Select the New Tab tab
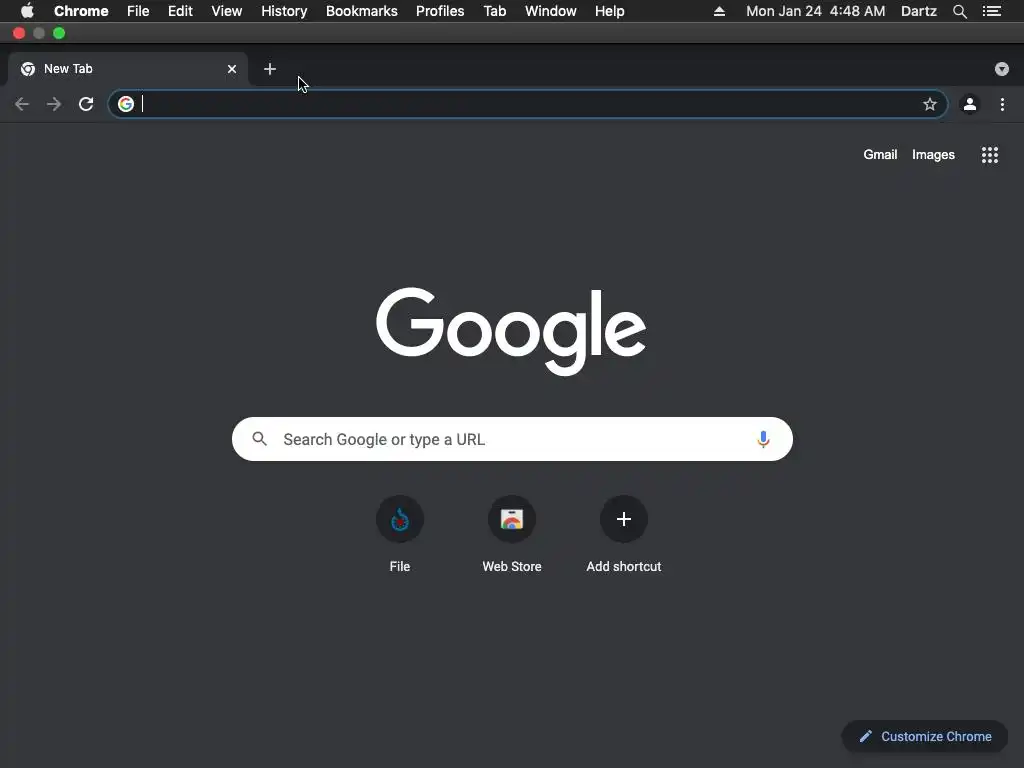 tap(127, 69)
